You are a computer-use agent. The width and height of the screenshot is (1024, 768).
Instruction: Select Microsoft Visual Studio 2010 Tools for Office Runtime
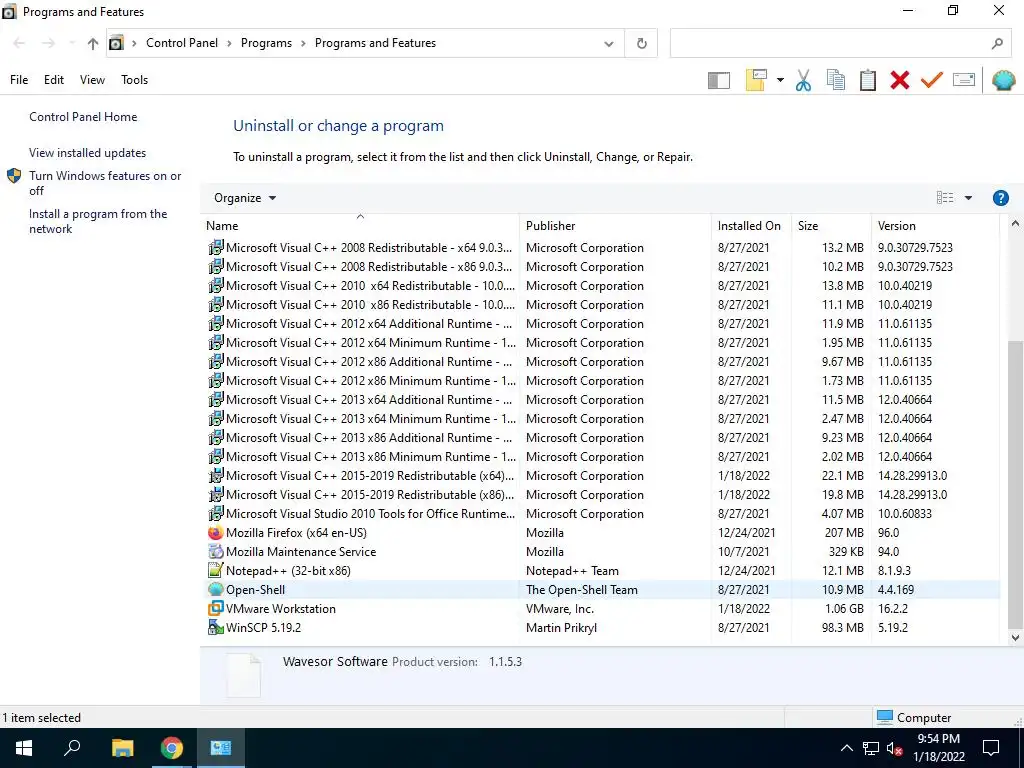pyautogui.click(x=601, y=514)
